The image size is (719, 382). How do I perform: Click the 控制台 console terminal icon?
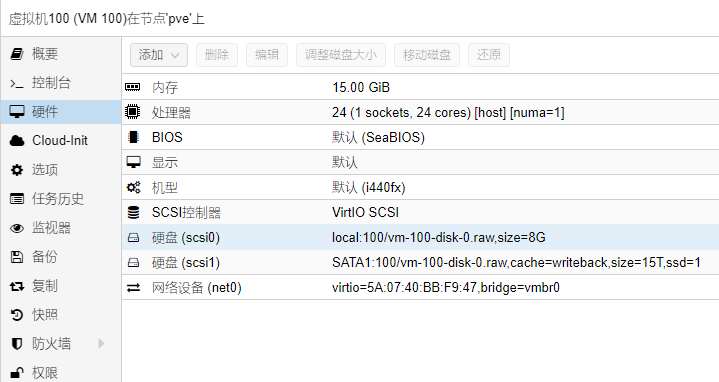click(17, 83)
